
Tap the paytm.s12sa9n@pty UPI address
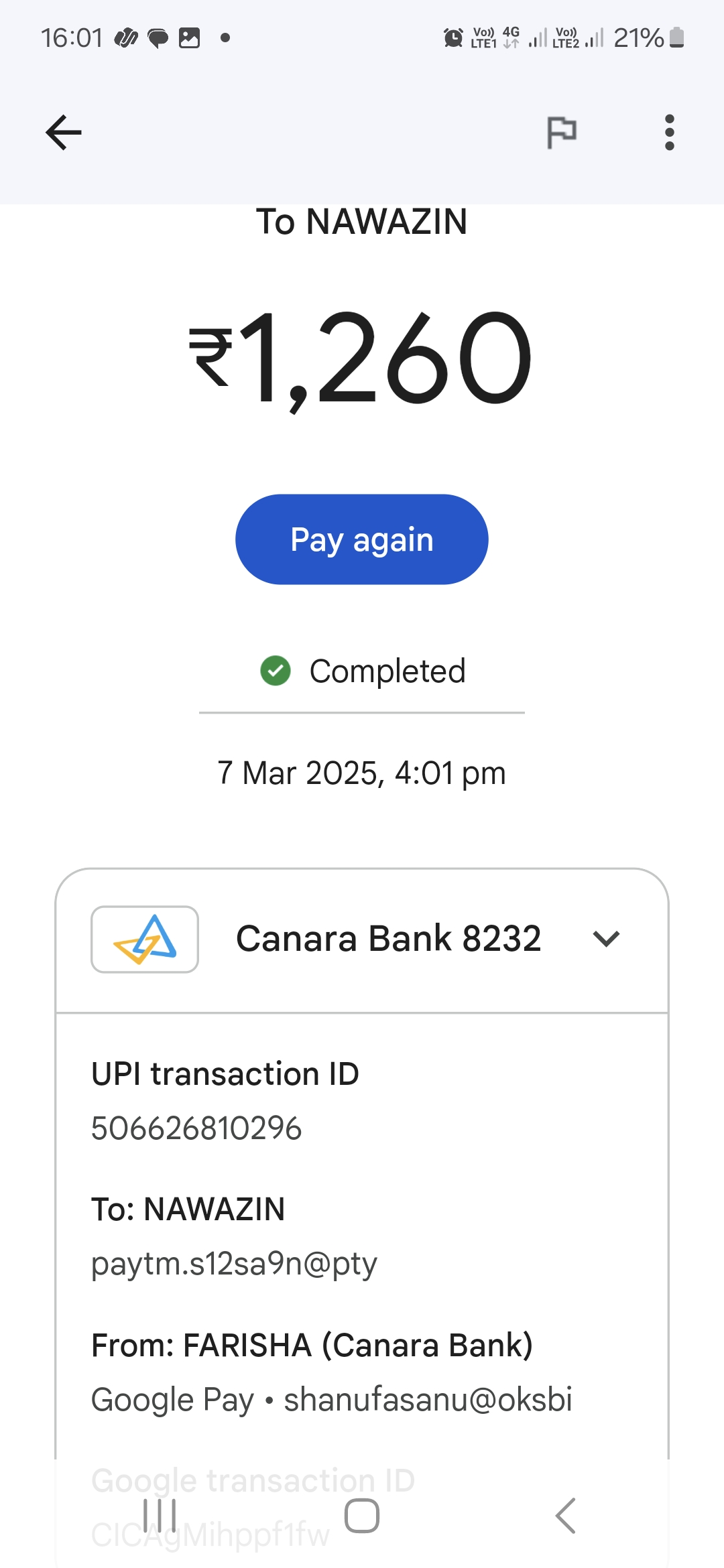pos(234,1264)
